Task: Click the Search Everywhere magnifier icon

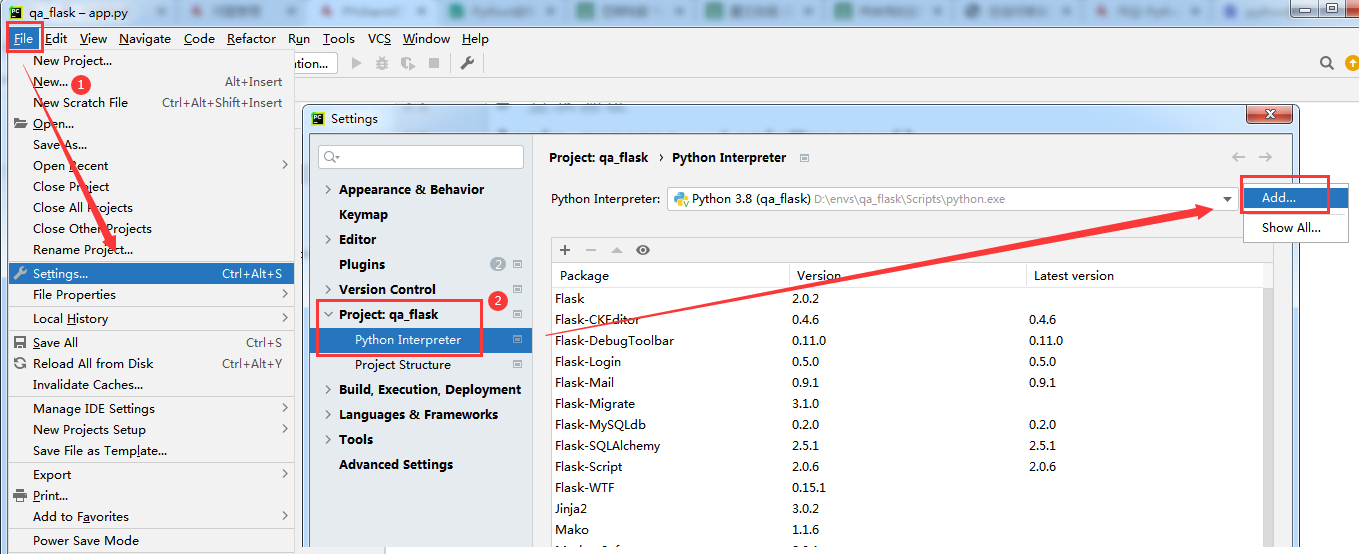Action: click(x=1326, y=63)
